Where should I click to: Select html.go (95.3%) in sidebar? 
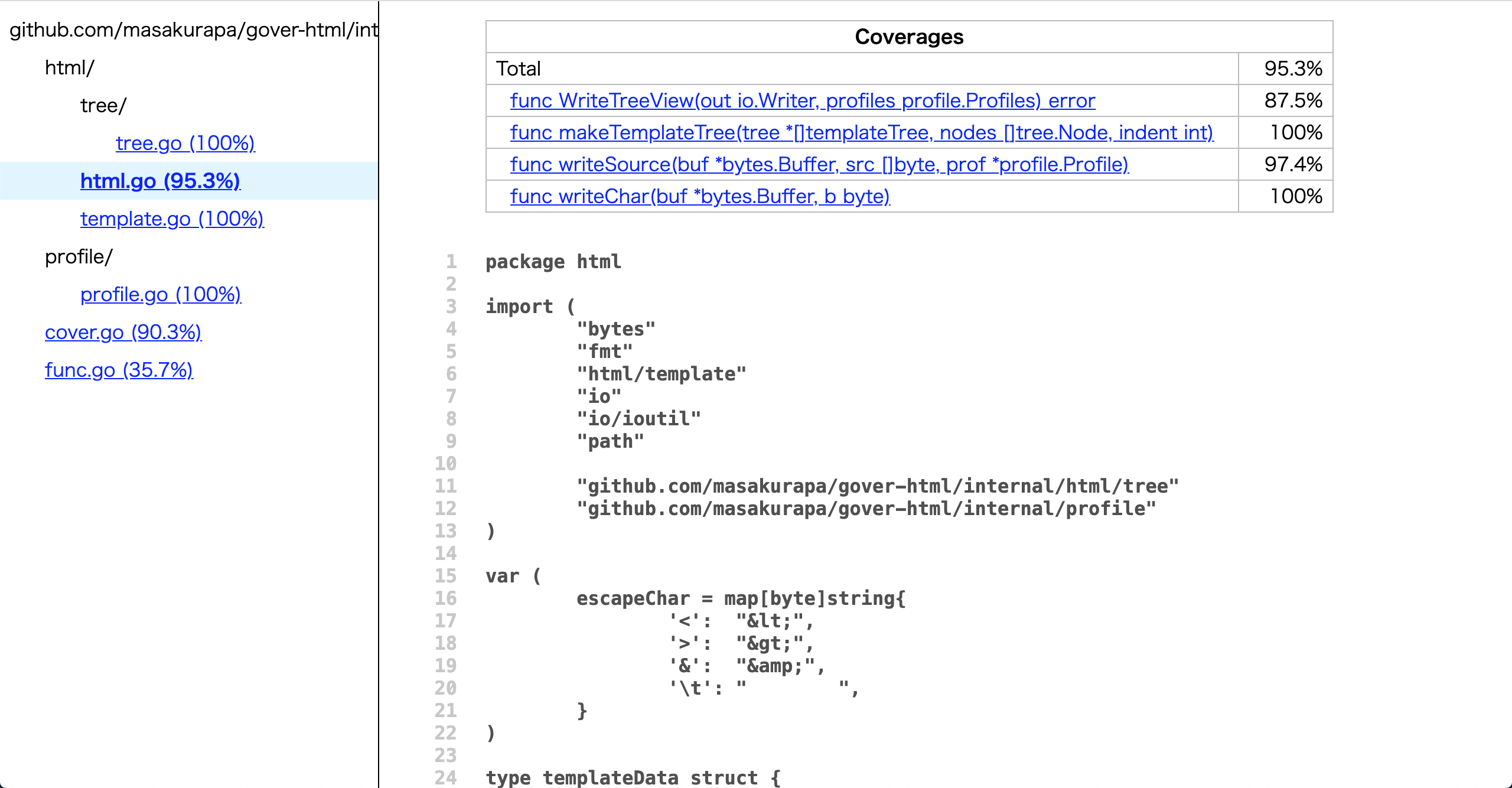coord(160,181)
